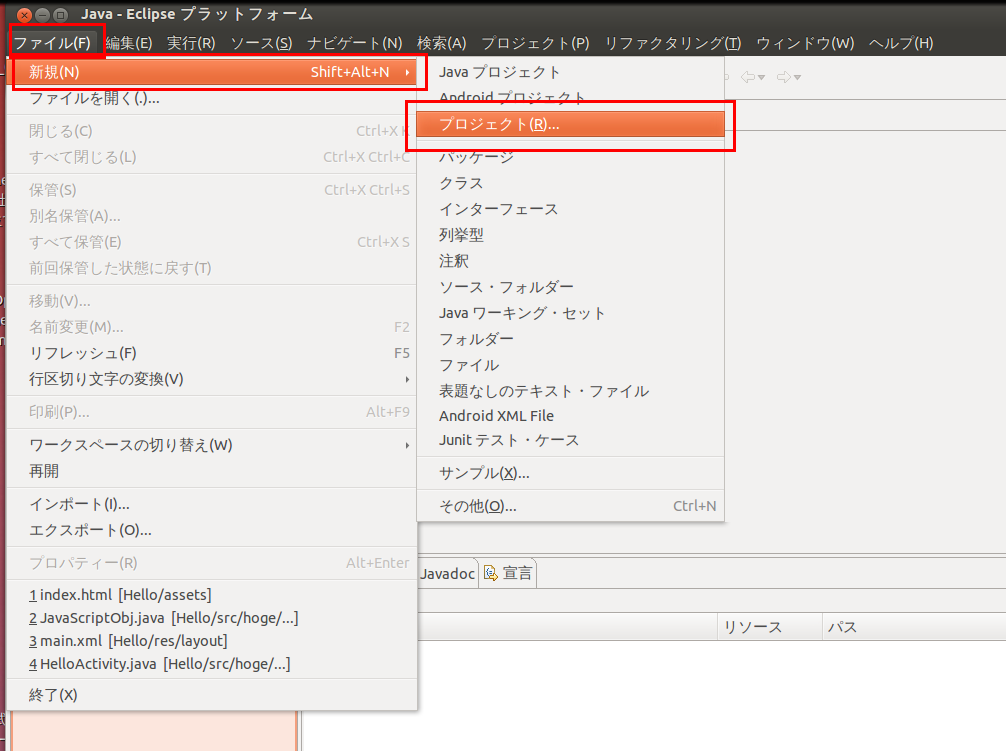
Task: Click the greyed 前回保管した状態に戻す(T) entry
Action: 212,269
